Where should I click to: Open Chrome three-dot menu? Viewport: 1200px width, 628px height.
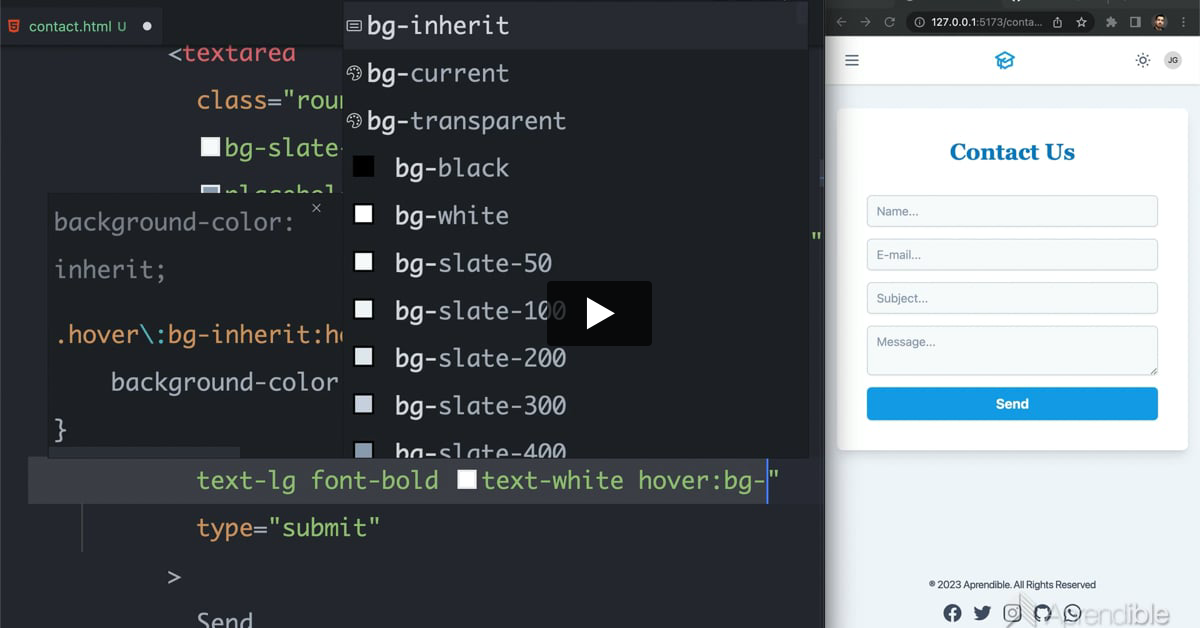pos(1184,22)
